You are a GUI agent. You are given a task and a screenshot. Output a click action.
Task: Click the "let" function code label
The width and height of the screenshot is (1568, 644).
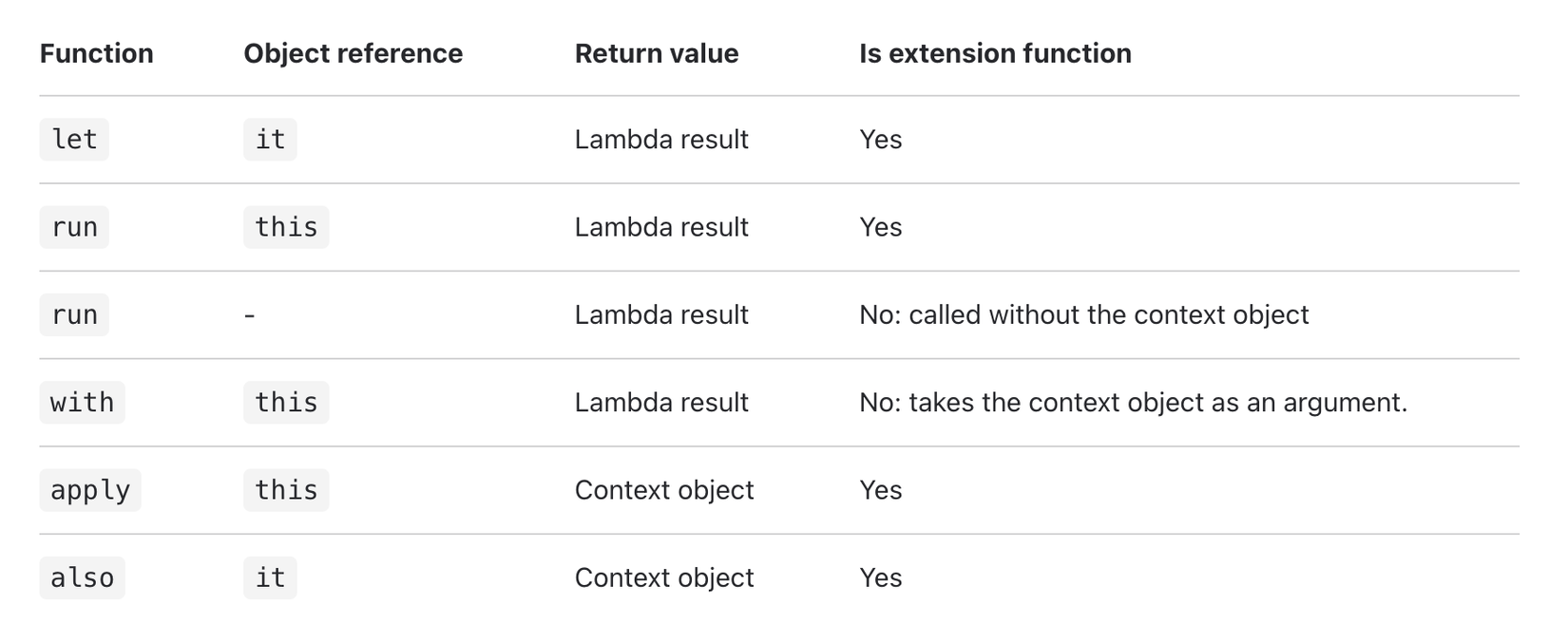click(x=74, y=140)
